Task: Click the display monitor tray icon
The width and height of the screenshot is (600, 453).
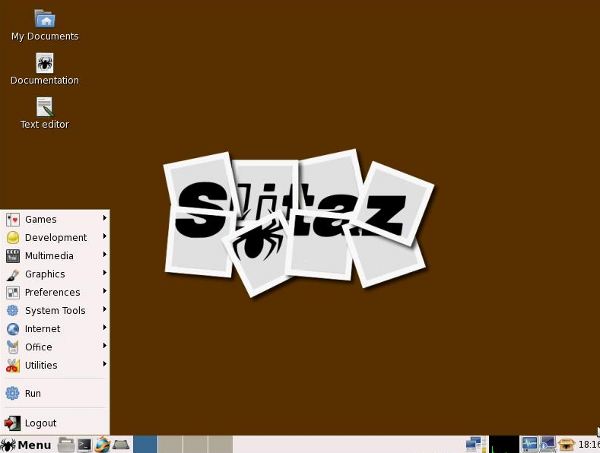Action: point(548,445)
